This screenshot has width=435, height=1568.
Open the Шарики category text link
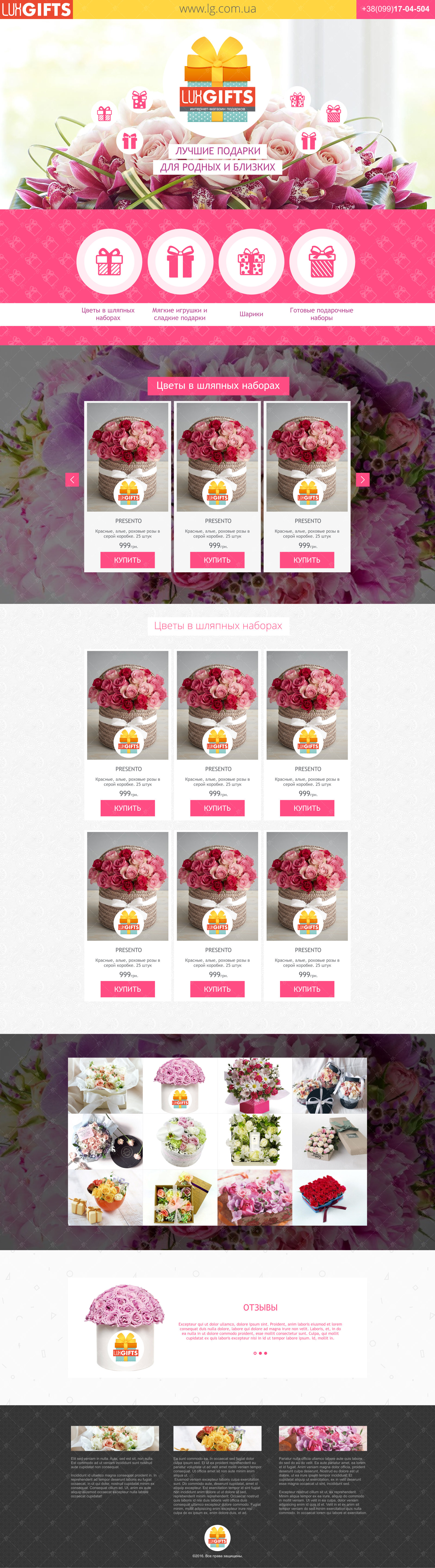coord(251,314)
